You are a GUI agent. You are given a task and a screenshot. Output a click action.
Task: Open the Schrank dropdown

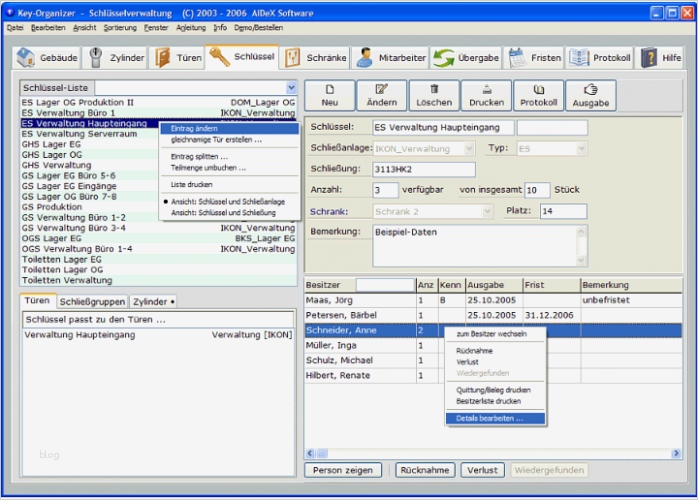[487, 211]
